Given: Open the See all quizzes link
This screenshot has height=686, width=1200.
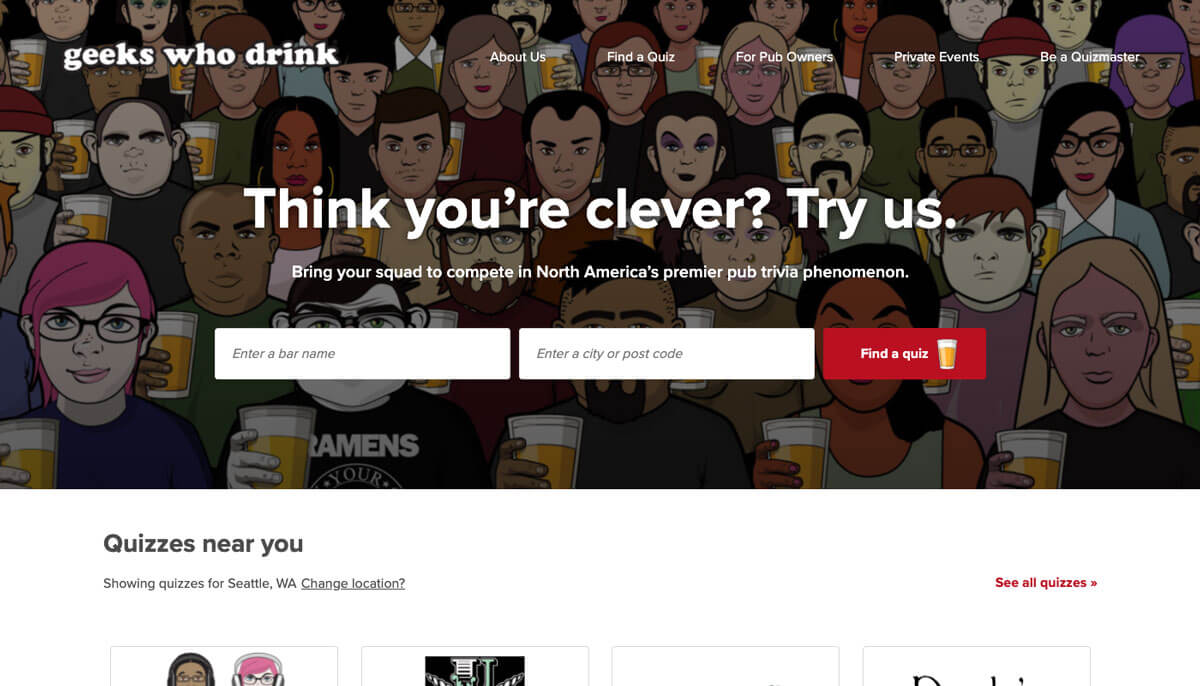Looking at the screenshot, I should point(1046,582).
